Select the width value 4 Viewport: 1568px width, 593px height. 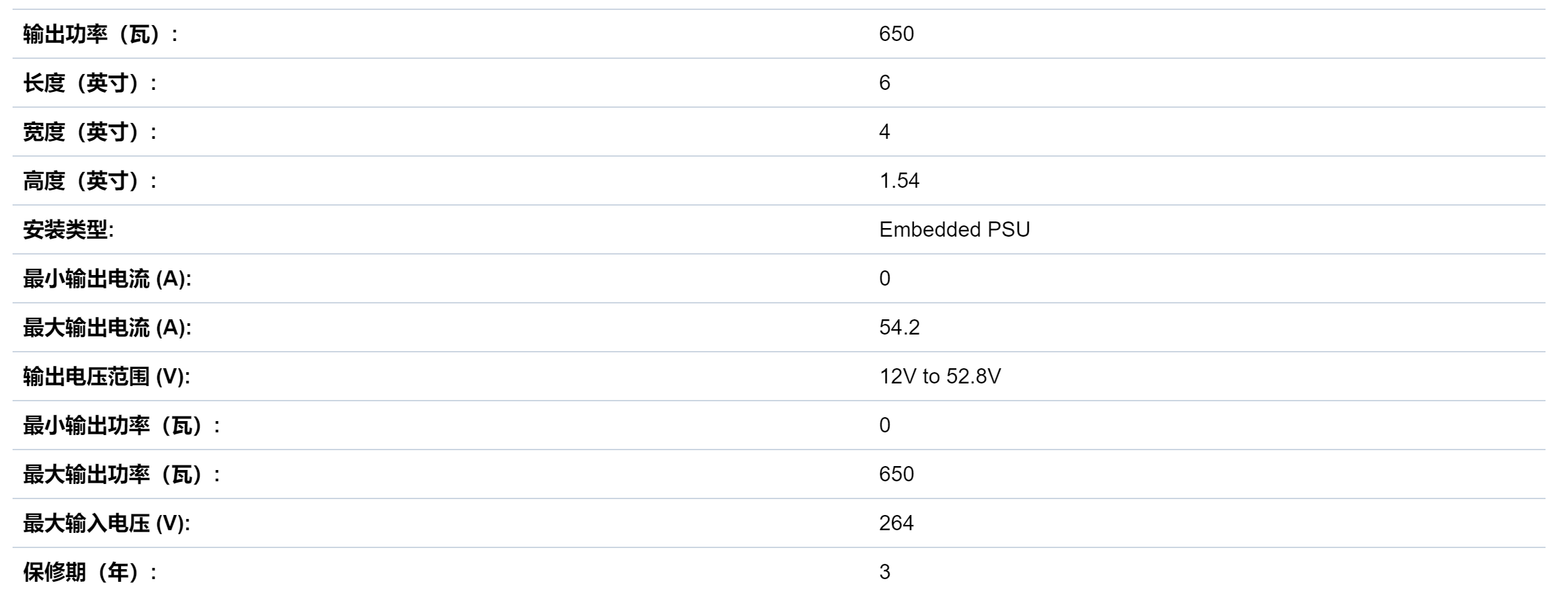point(885,132)
